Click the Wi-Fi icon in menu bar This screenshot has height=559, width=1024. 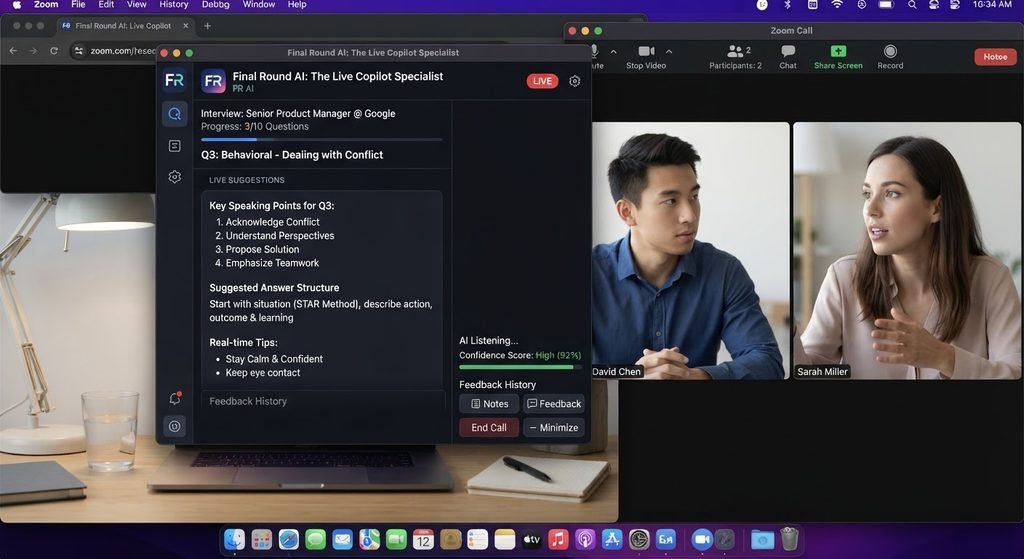click(837, 5)
